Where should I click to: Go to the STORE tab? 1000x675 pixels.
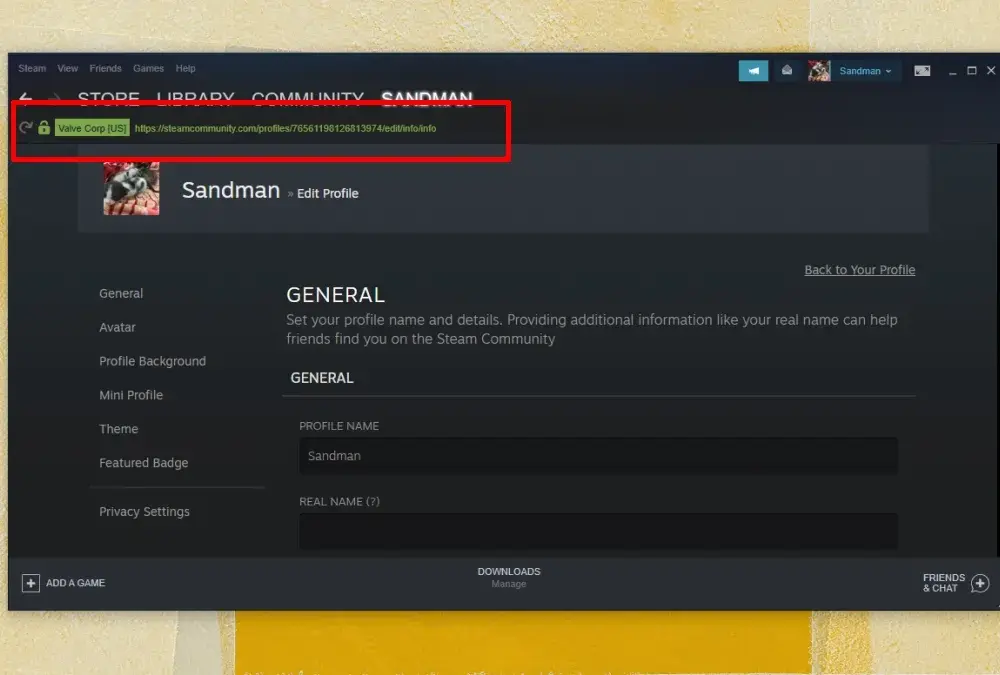[x=109, y=97]
